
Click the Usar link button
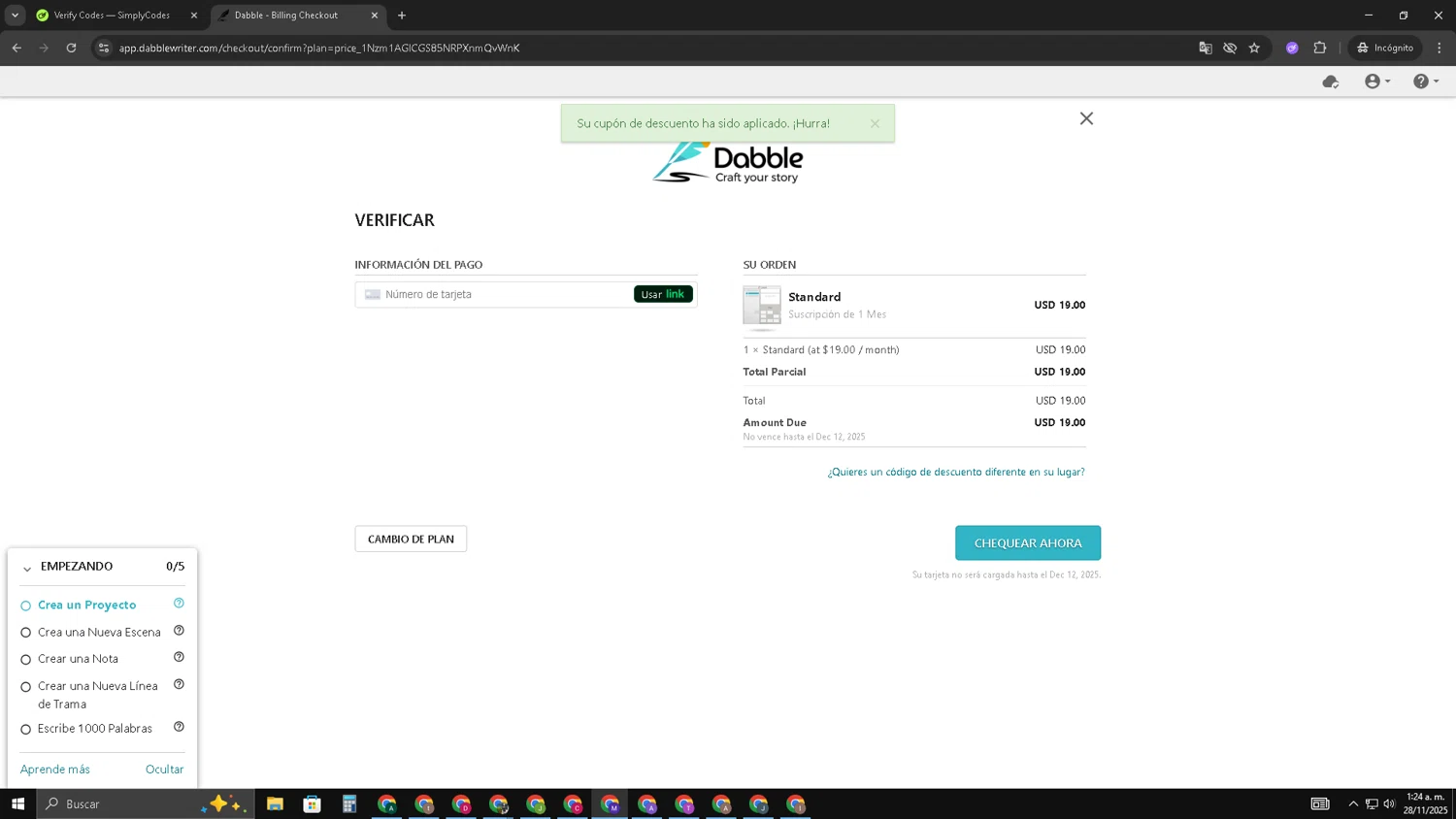coord(663,294)
